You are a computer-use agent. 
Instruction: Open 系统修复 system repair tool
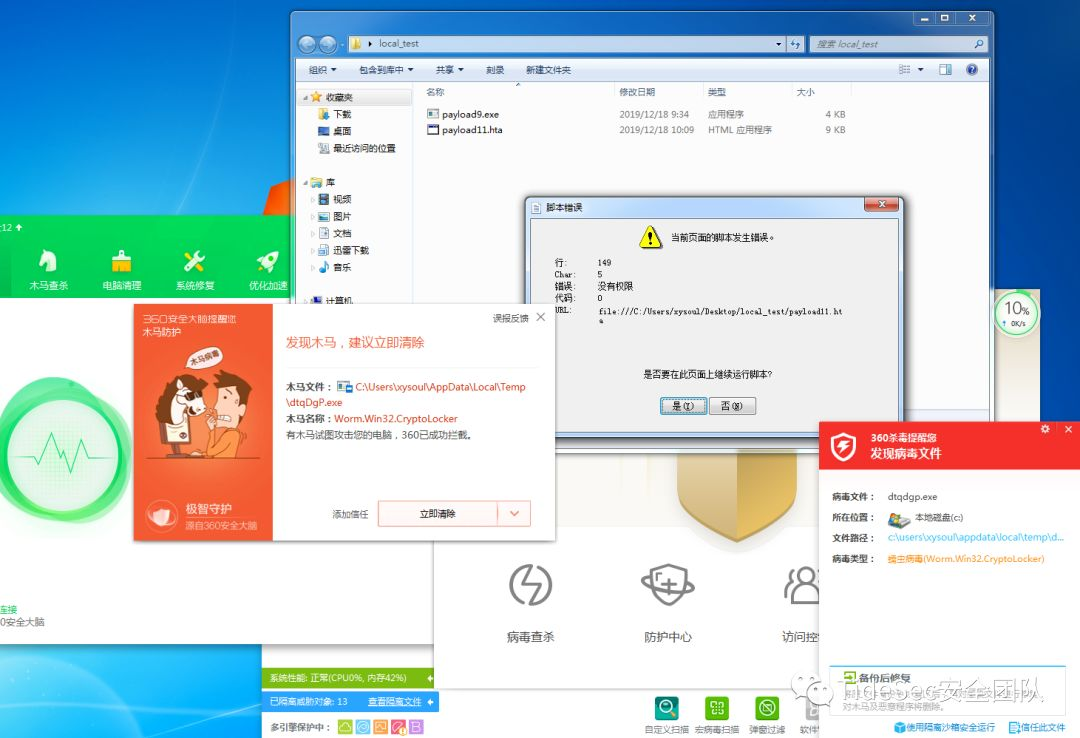pos(195,269)
